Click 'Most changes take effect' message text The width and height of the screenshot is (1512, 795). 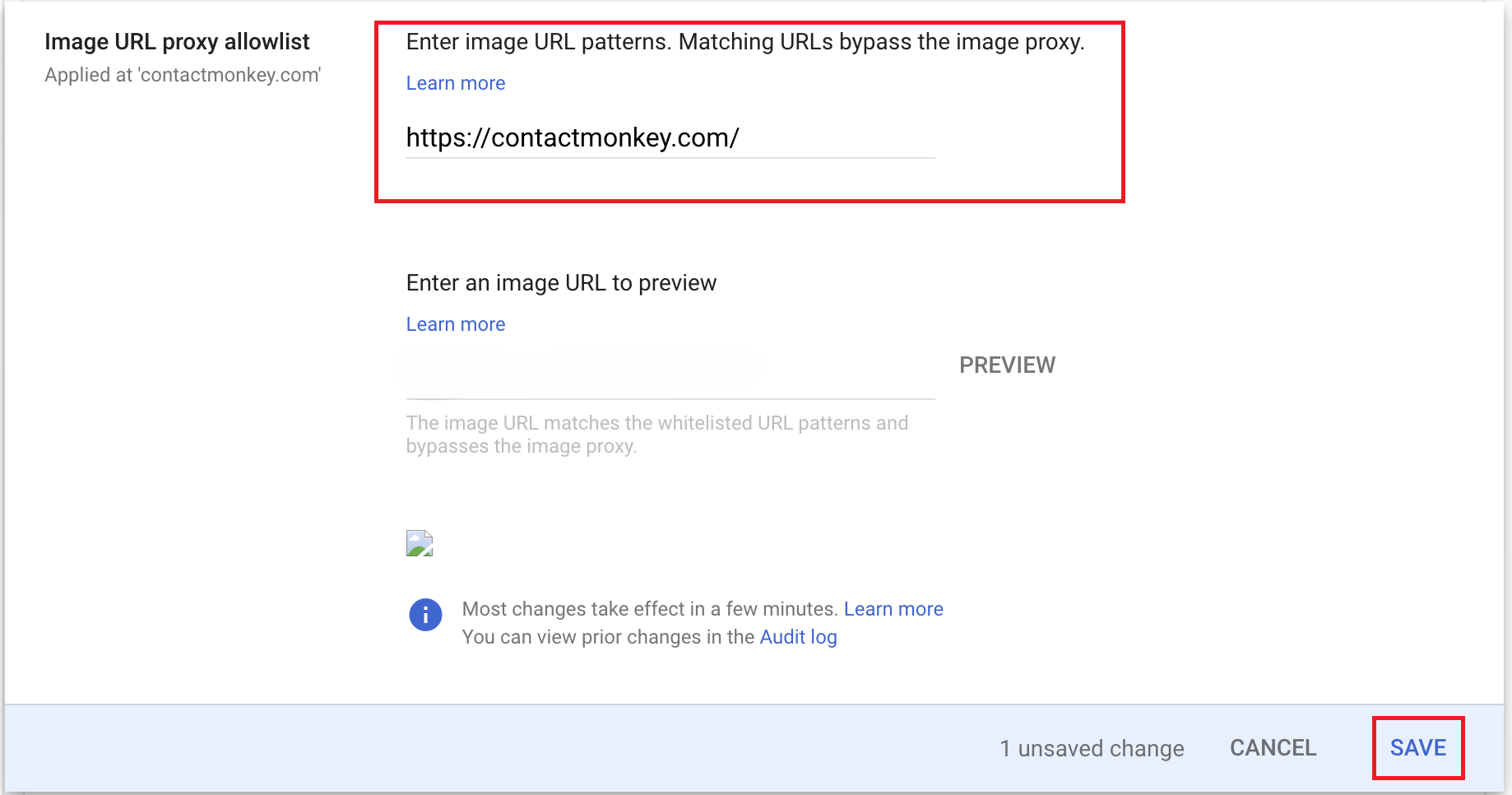click(x=650, y=609)
